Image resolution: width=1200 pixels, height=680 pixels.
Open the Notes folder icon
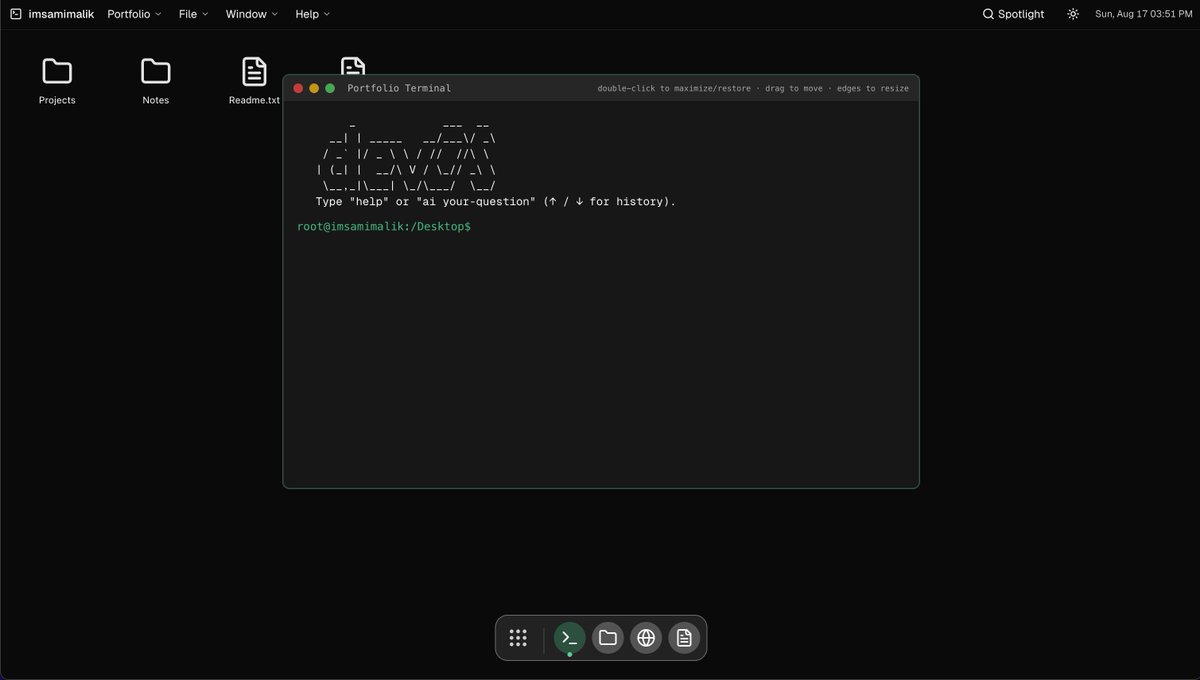155,72
